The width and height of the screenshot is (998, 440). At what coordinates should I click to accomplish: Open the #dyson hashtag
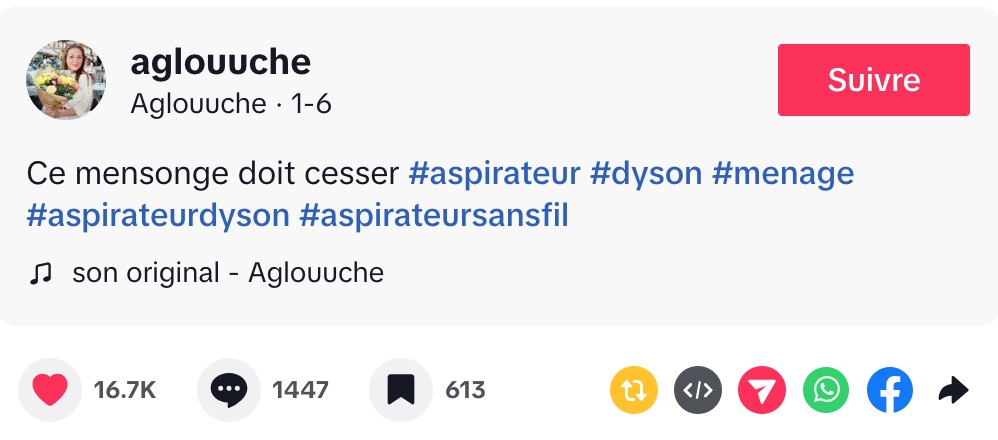point(646,174)
